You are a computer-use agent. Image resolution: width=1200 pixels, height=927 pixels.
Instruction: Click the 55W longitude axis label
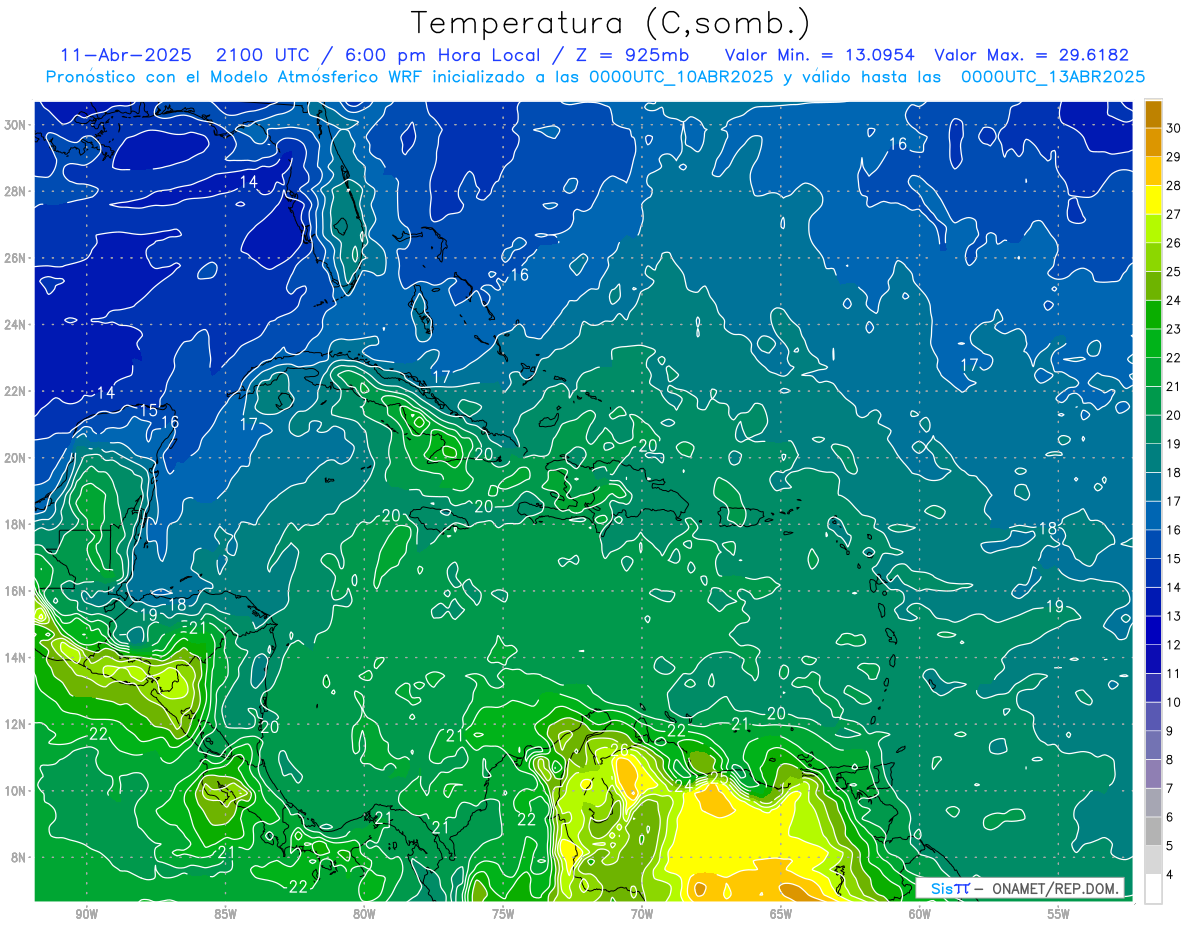(1059, 914)
